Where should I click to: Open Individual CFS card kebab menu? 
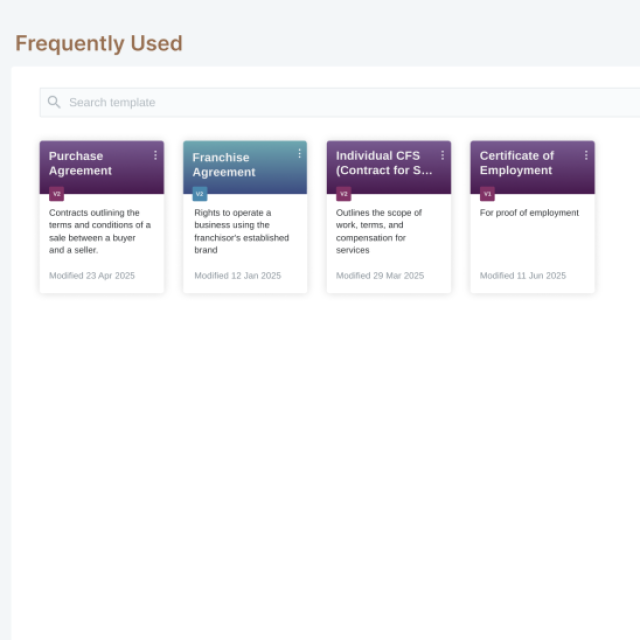point(443,155)
